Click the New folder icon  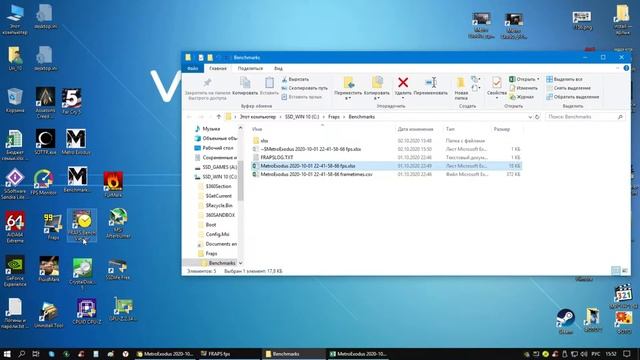point(461,83)
